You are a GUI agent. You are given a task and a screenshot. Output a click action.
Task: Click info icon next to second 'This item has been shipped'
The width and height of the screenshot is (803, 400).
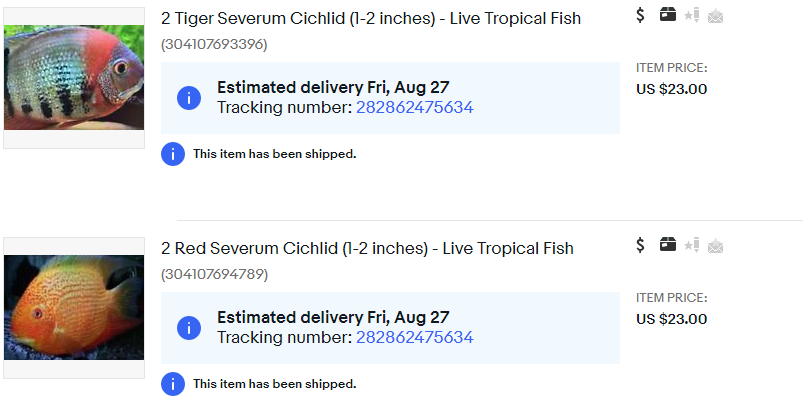(x=173, y=384)
